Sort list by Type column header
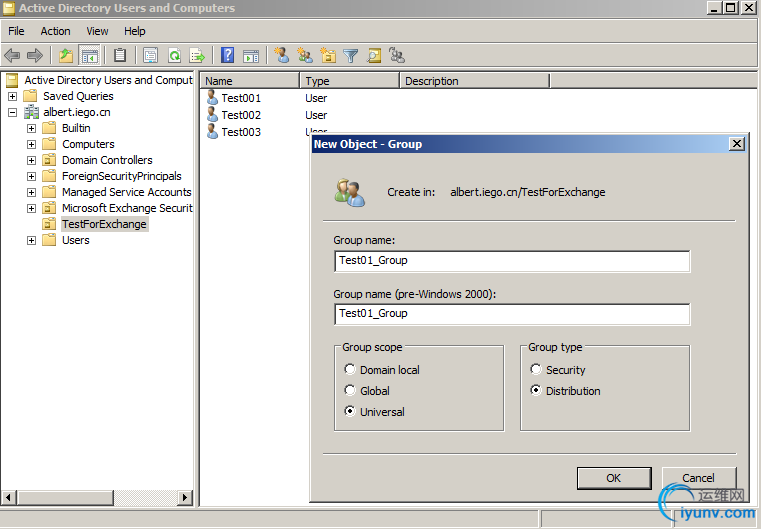This screenshot has width=761, height=529. click(349, 81)
